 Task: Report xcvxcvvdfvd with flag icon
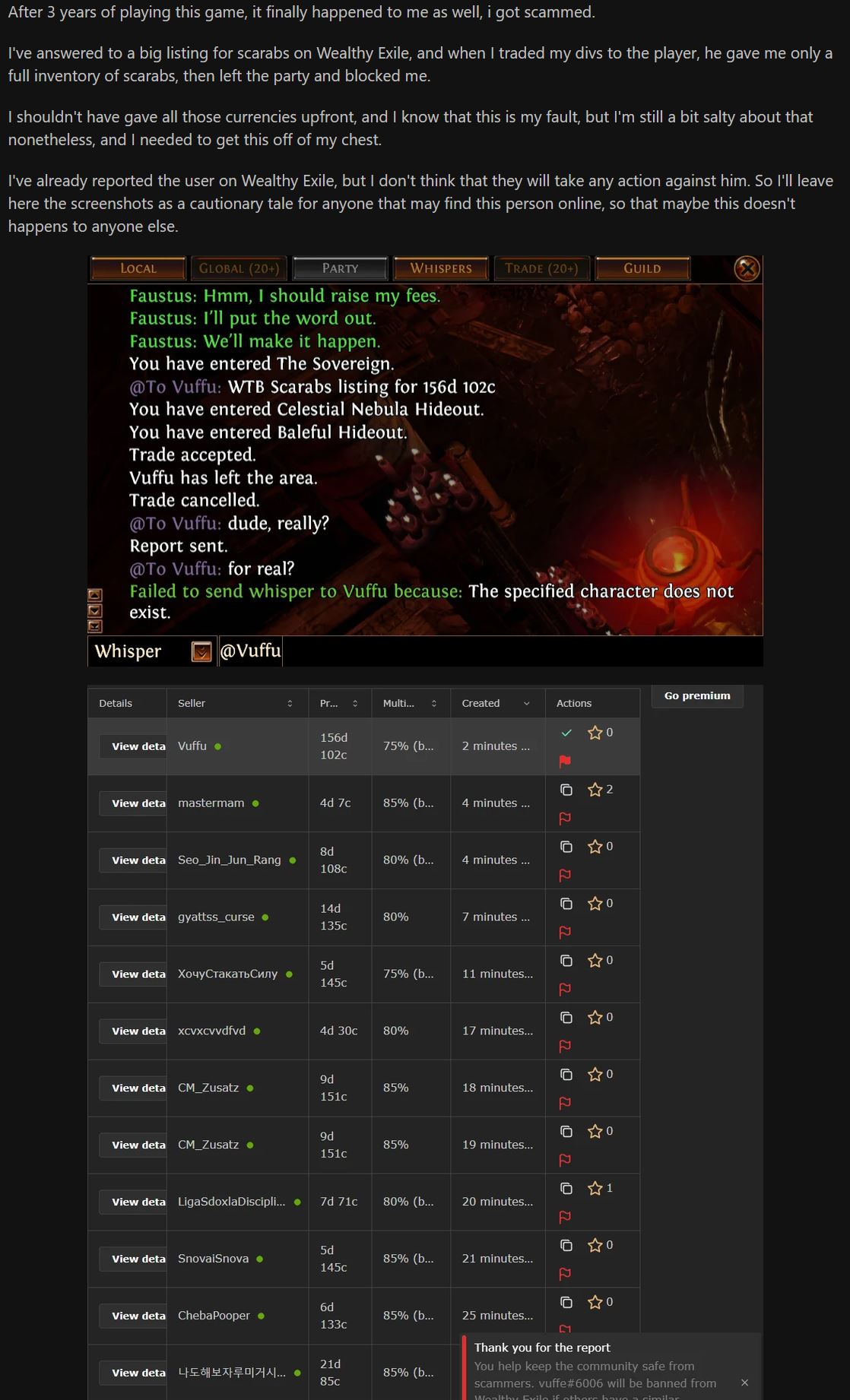point(565,1047)
